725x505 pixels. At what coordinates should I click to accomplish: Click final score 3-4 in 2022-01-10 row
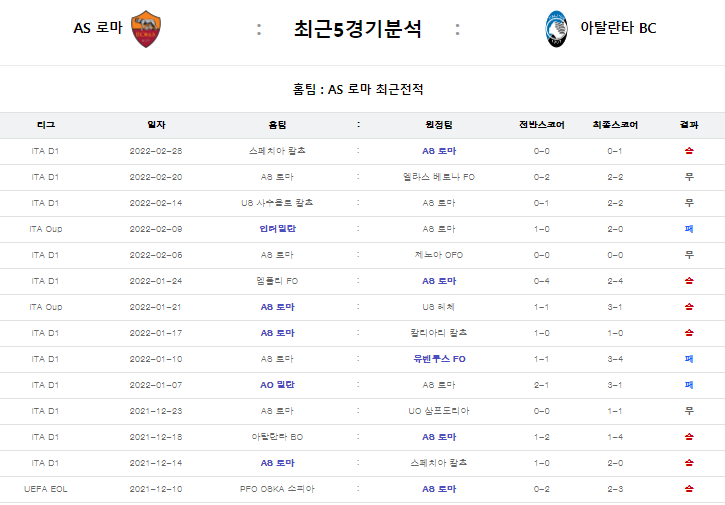615,359
